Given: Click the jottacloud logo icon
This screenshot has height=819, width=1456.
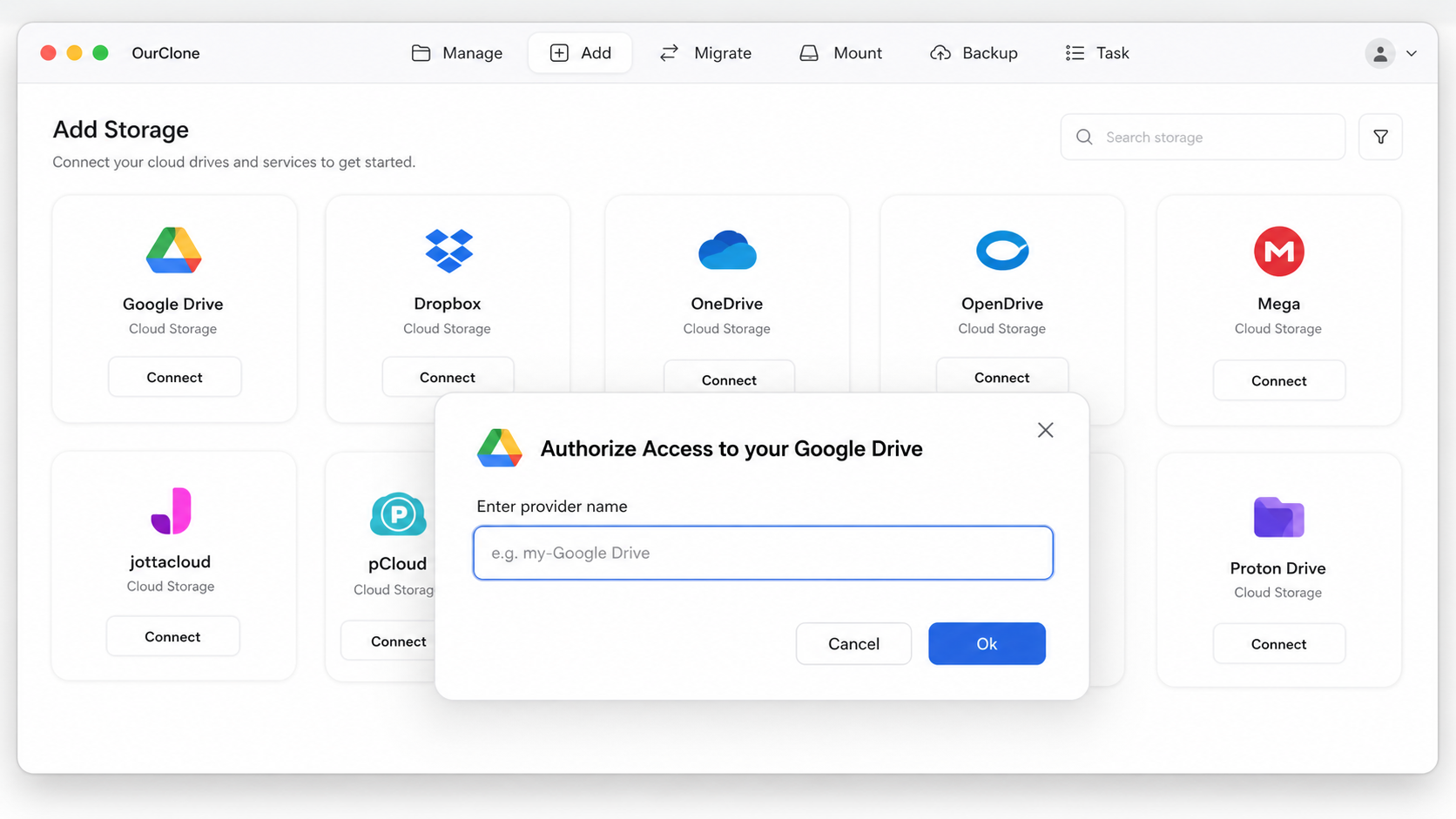Looking at the screenshot, I should click(171, 510).
